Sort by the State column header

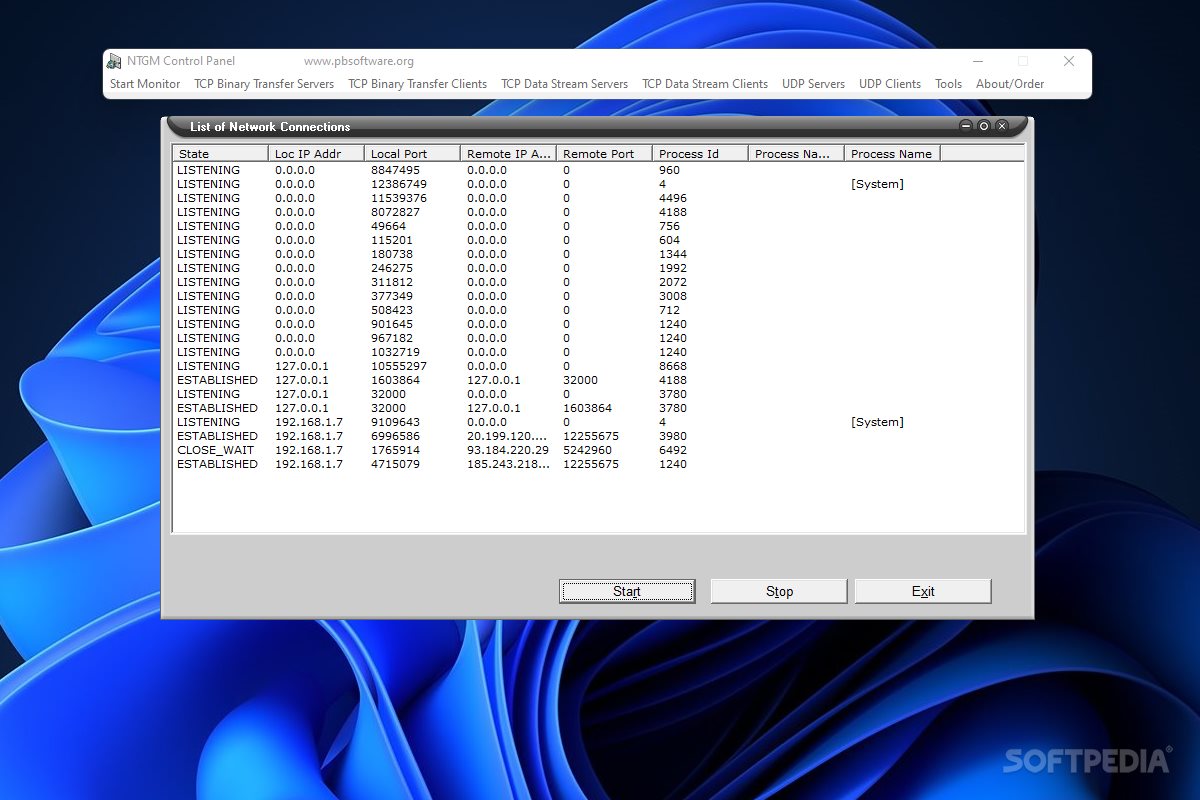220,154
